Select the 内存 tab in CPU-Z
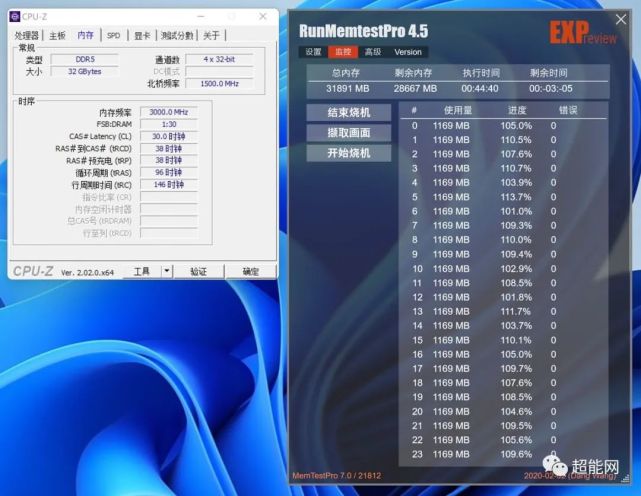The width and height of the screenshot is (641, 496). click(x=85, y=36)
